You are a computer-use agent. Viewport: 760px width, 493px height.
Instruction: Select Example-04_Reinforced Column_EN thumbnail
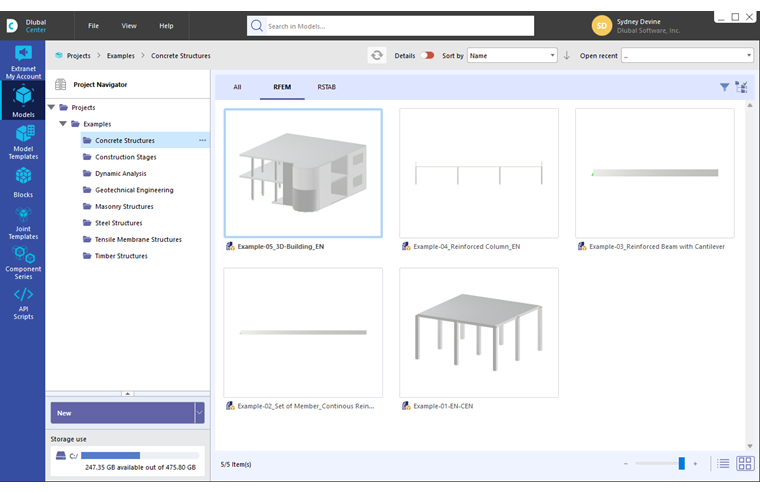(x=479, y=173)
